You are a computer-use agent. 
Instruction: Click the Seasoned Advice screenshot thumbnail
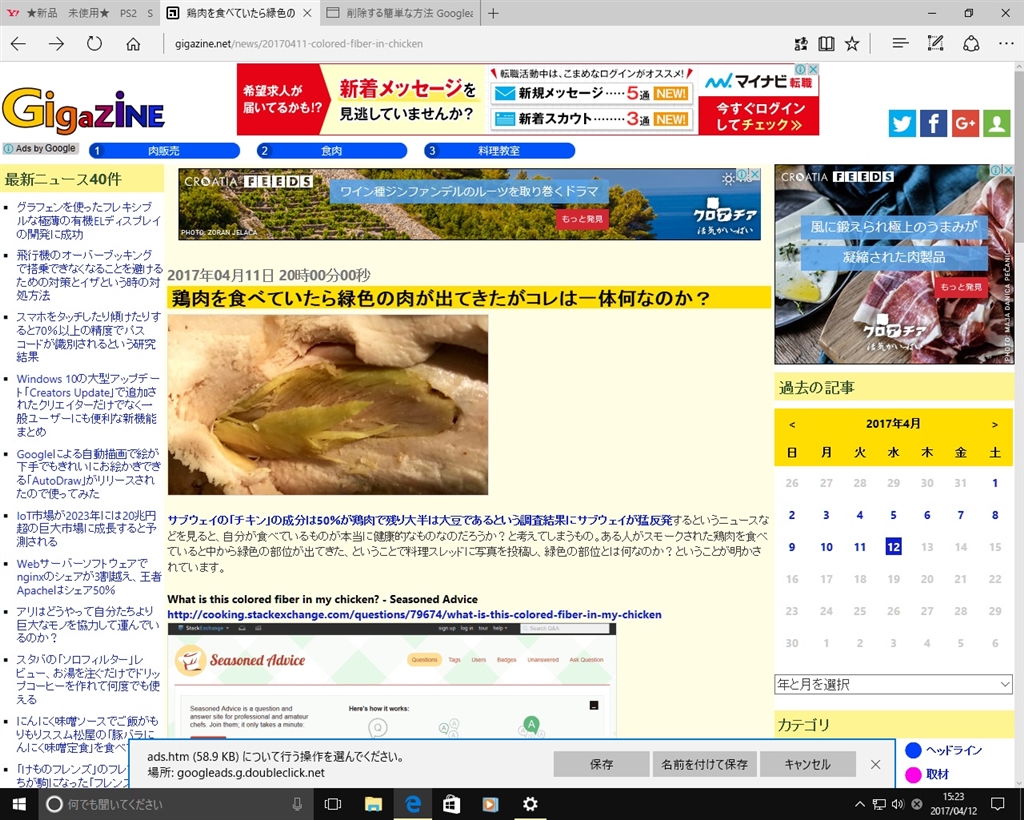392,680
